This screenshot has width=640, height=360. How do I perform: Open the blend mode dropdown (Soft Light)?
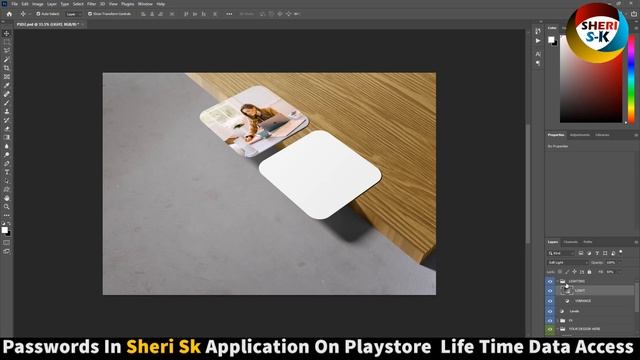pyautogui.click(x=567, y=262)
